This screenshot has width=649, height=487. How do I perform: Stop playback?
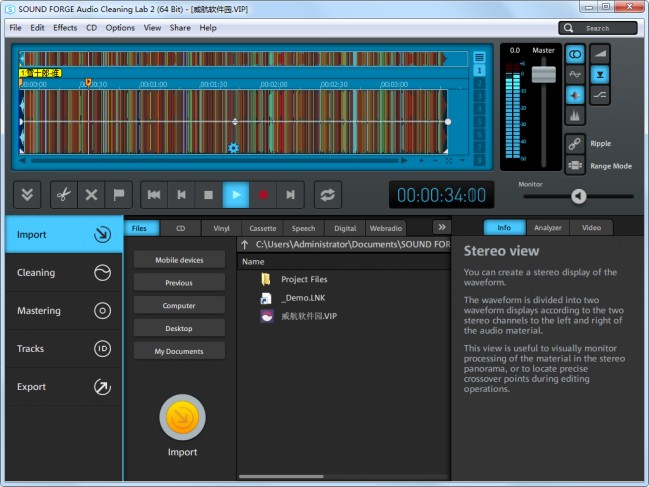point(209,194)
